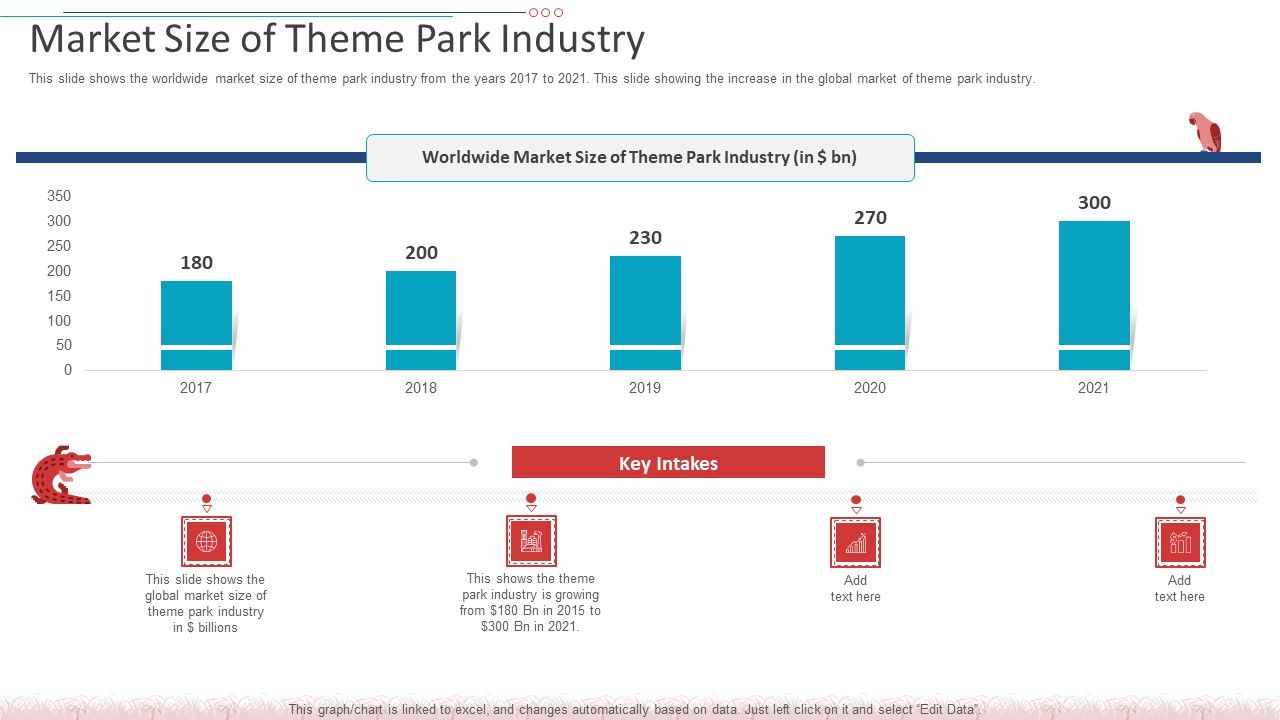Image resolution: width=1280 pixels, height=720 pixels.
Task: Click the text about global market size in $ billions
Action: click(x=206, y=604)
